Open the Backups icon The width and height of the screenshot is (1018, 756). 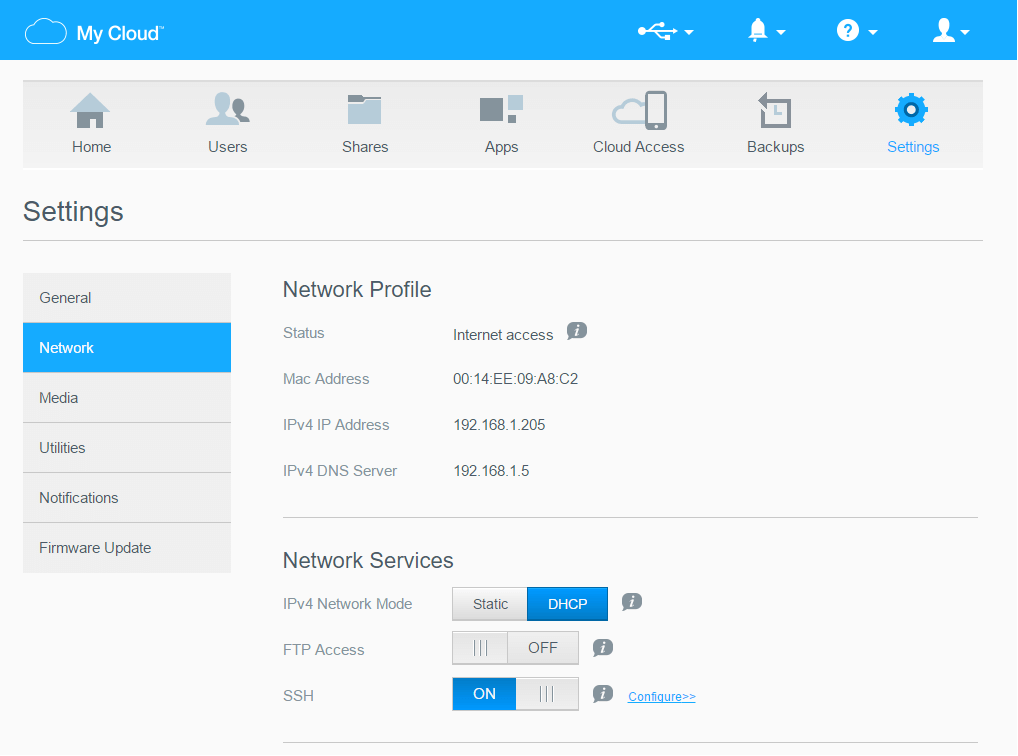(775, 111)
